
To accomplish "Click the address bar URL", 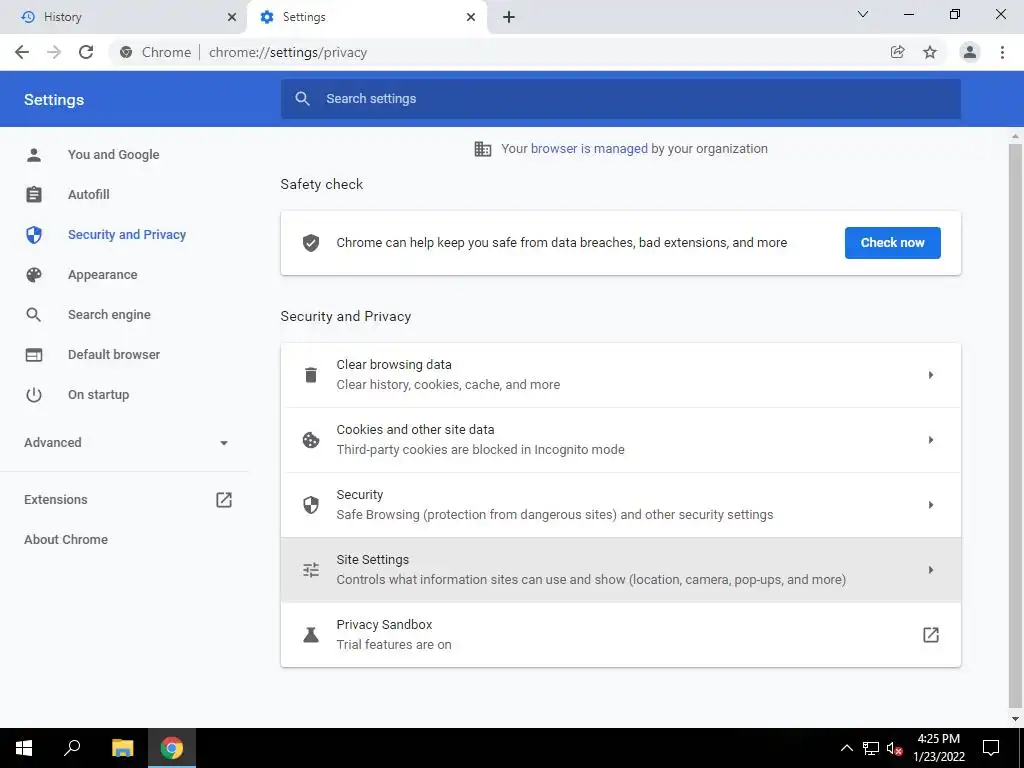I will click(288, 52).
